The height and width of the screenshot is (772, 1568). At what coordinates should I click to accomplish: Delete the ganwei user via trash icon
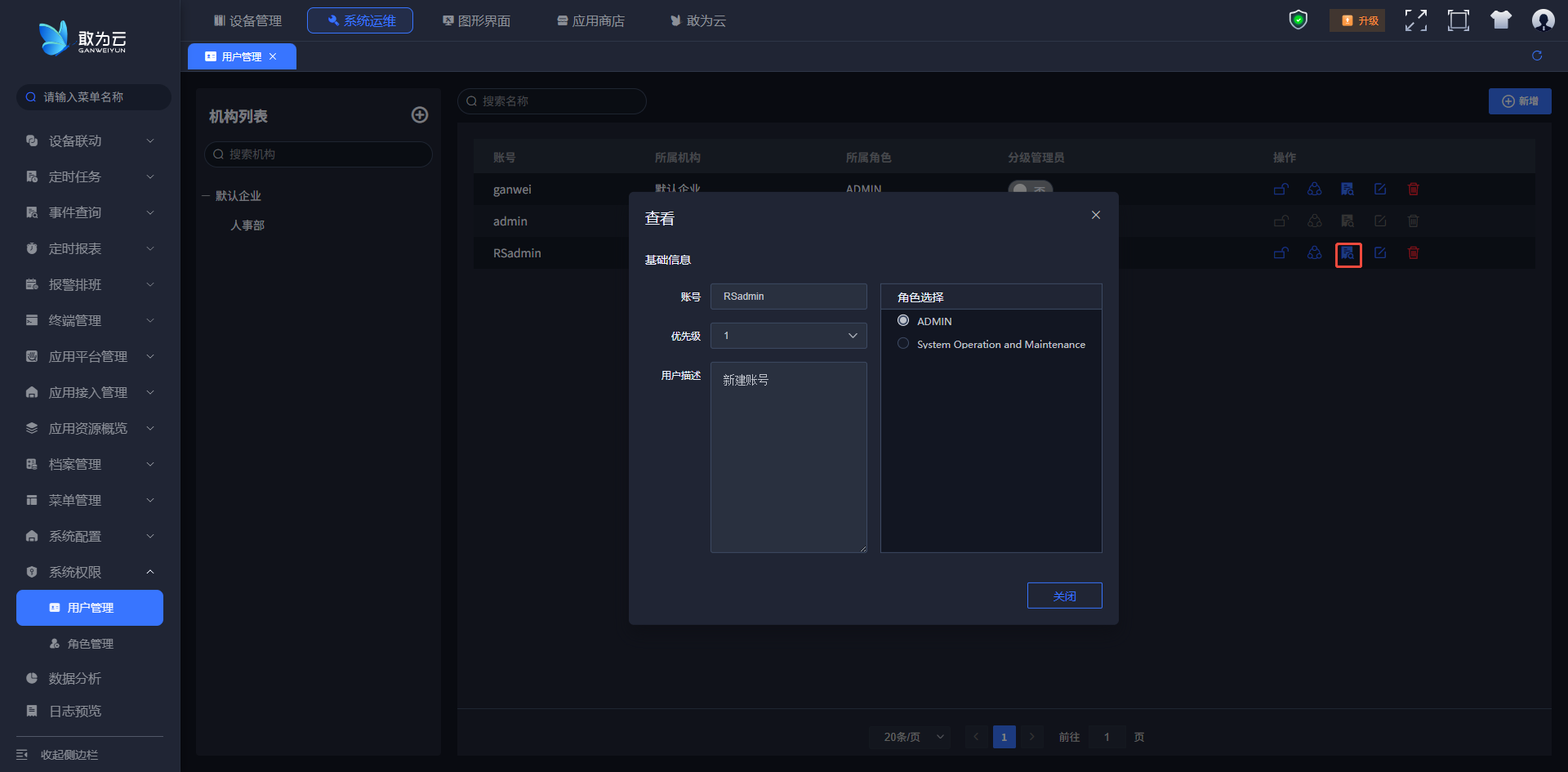pos(1413,190)
